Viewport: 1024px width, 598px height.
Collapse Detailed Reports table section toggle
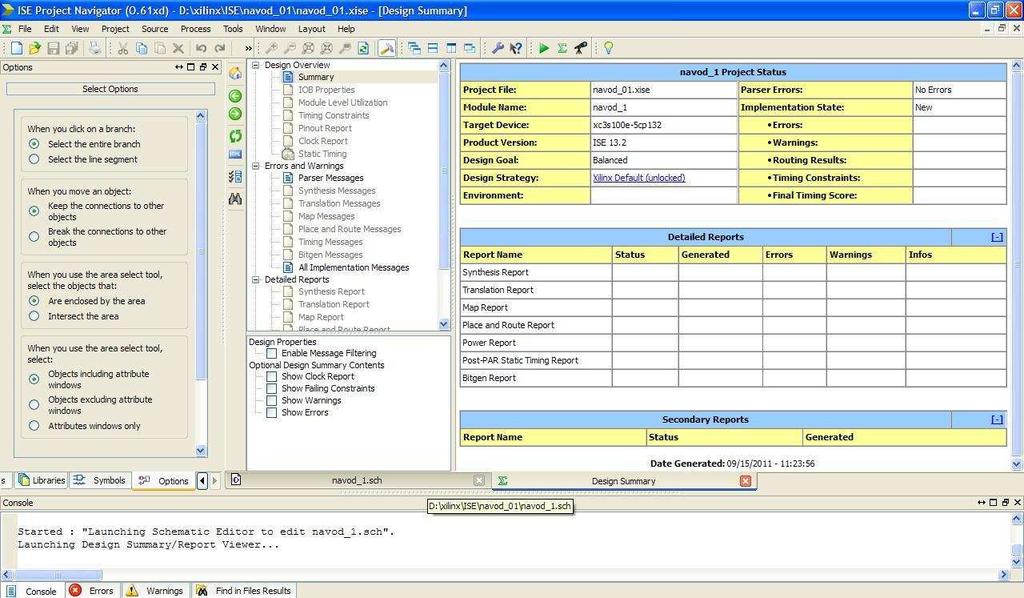click(997, 237)
